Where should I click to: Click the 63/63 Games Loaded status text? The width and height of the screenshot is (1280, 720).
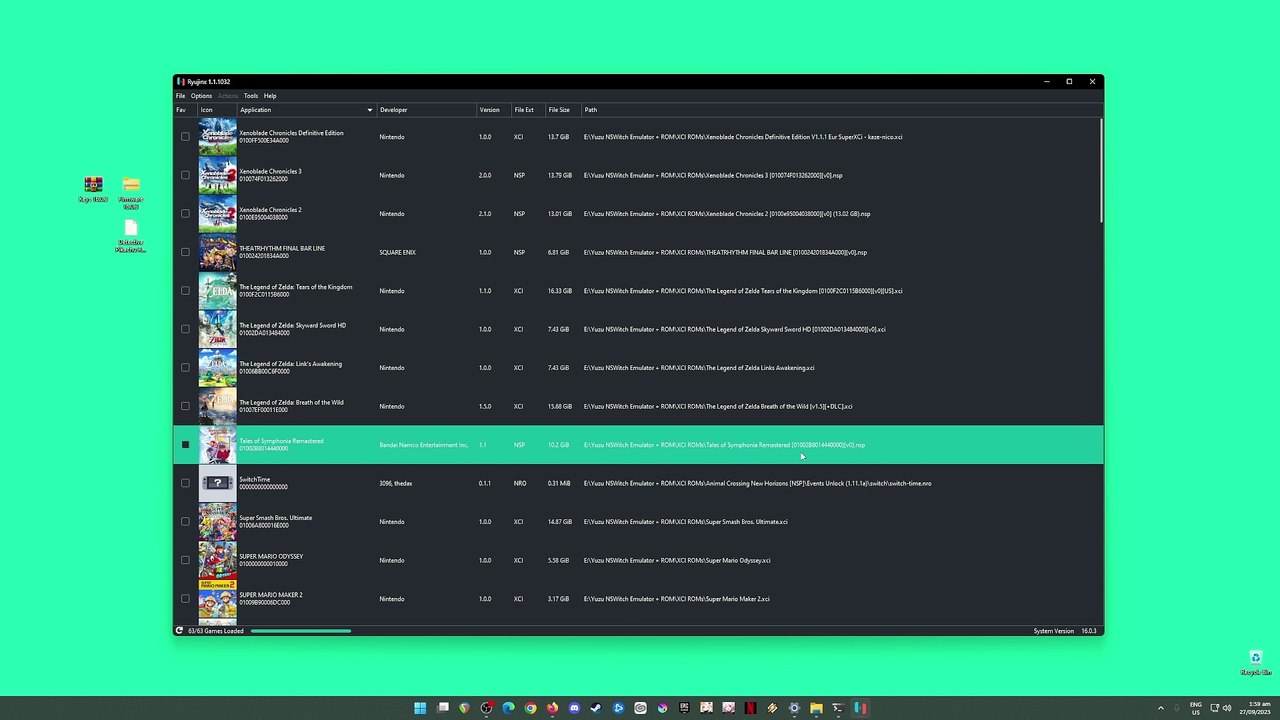216,631
